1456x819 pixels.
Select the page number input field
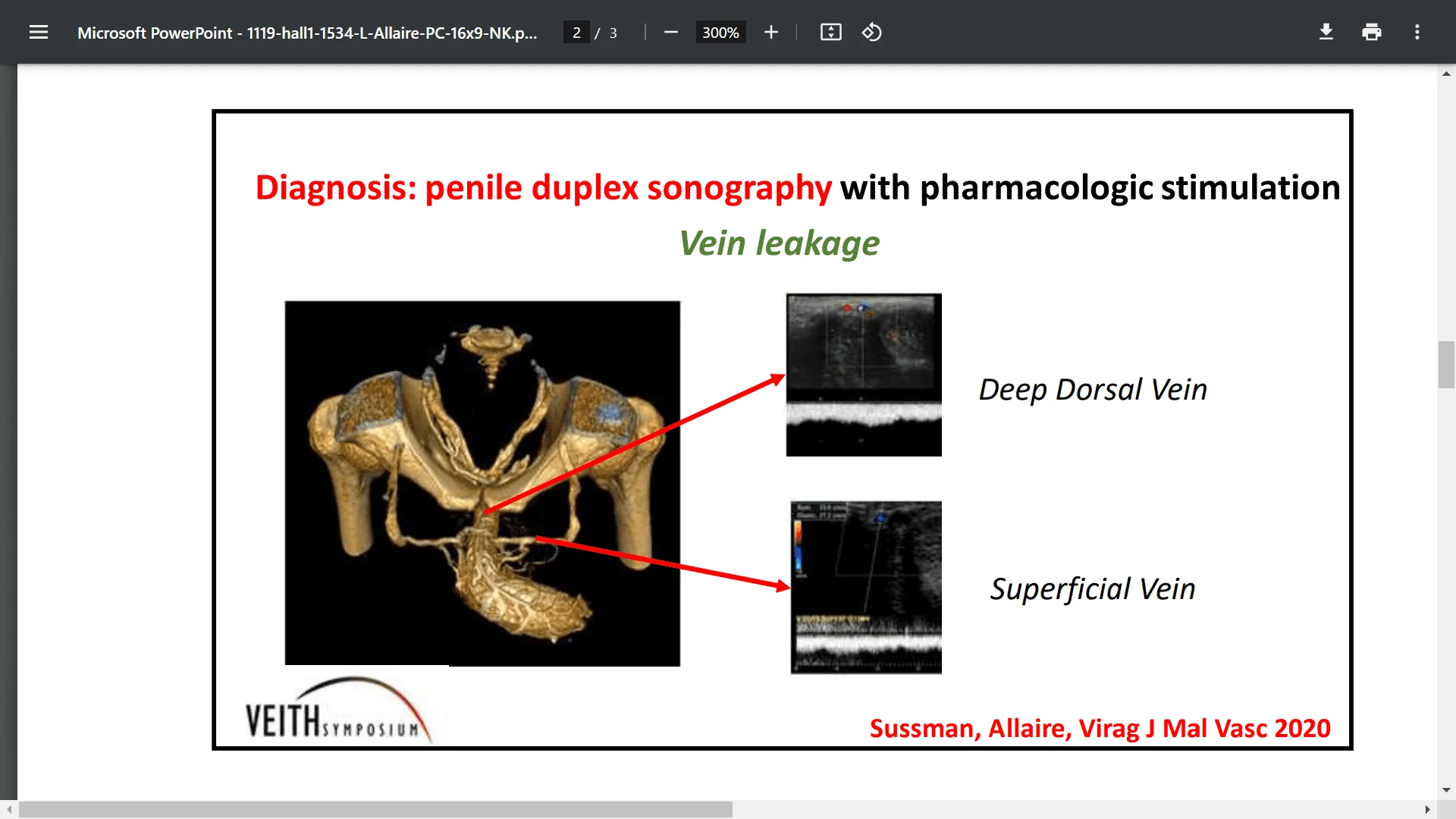click(577, 32)
